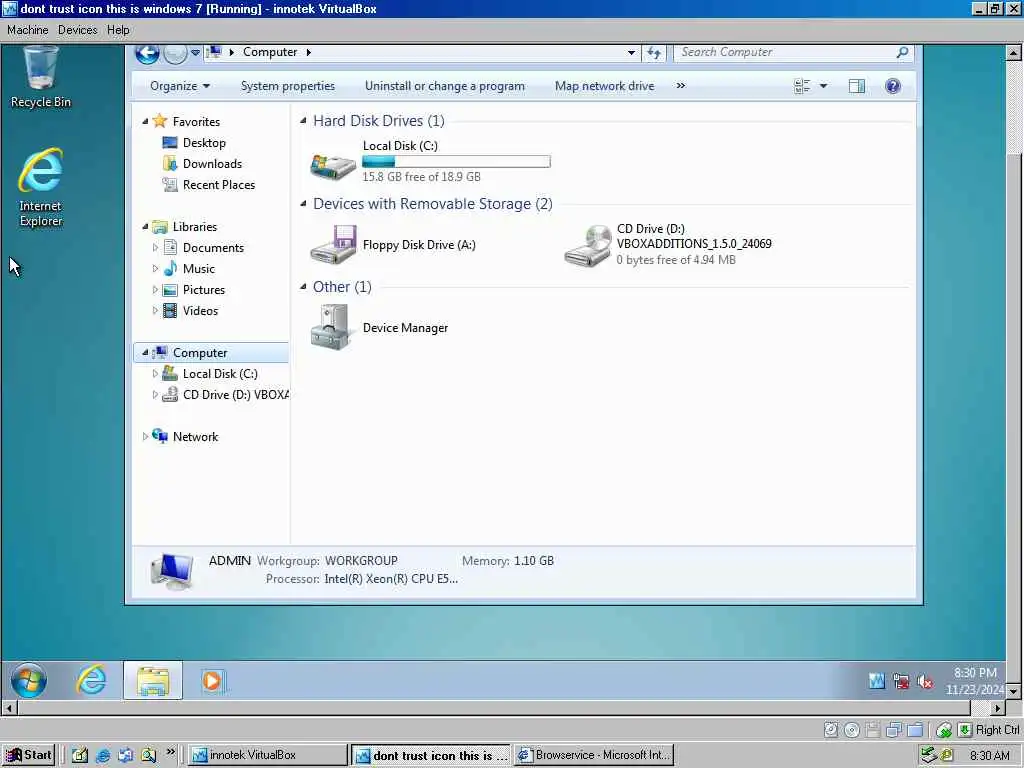
Task: Select the Local Disk (C:) drive icon
Action: (x=333, y=166)
